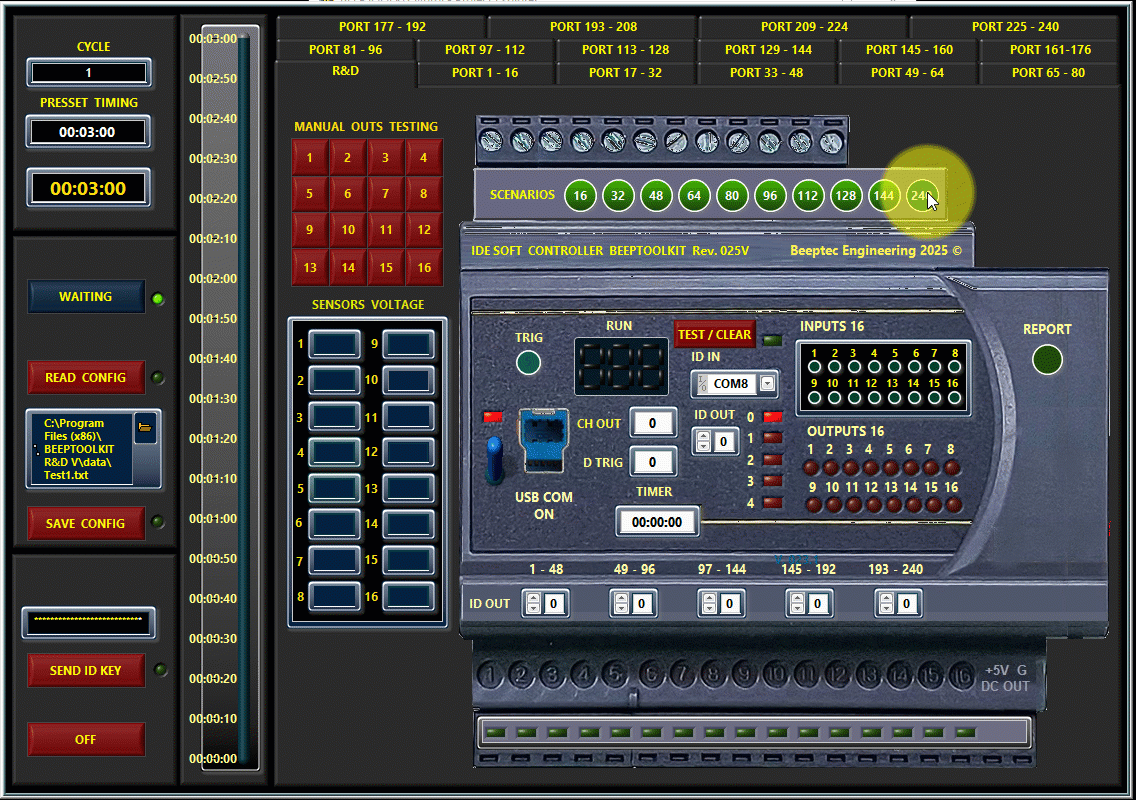This screenshot has width=1136, height=800.
Task: Toggle manual output 10 test button
Action: [x=348, y=230]
